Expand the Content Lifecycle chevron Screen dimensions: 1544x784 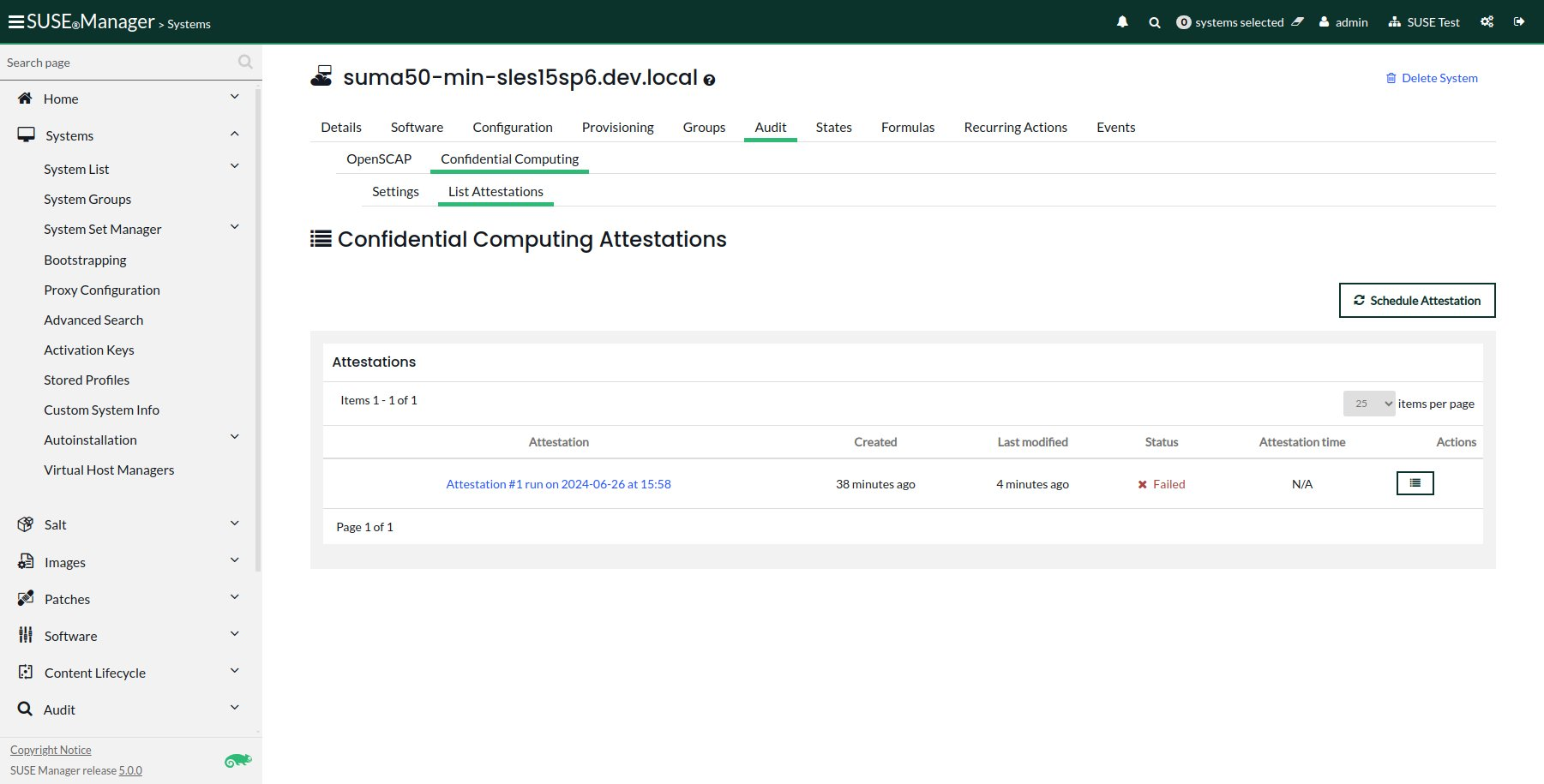tap(235, 671)
